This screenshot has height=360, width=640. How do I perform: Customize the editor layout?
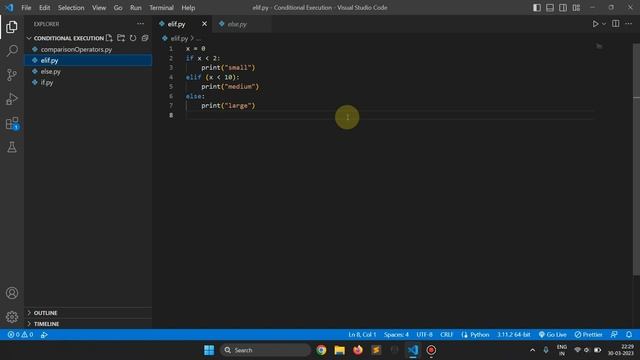tap(576, 8)
